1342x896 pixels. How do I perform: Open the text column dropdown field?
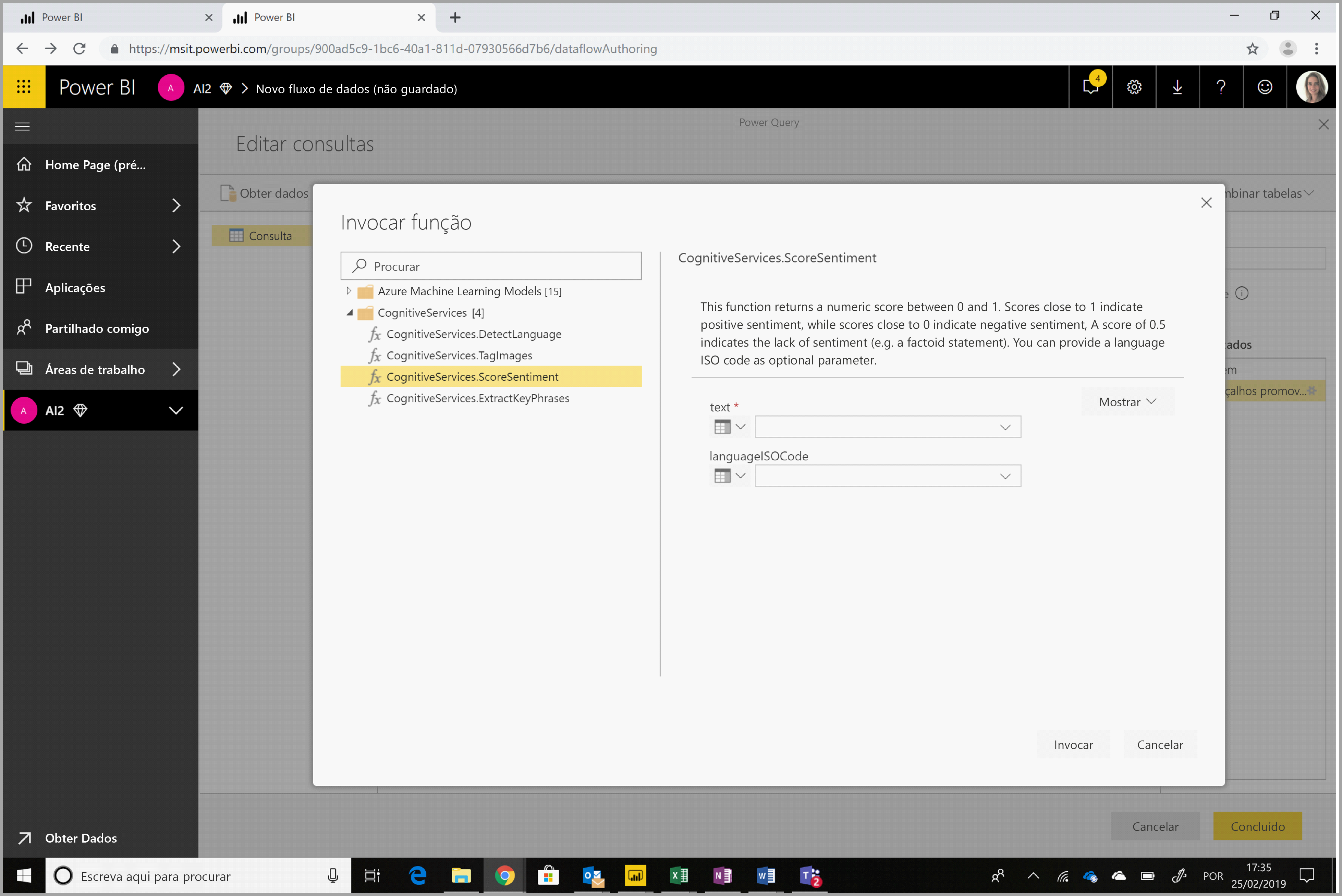[x=888, y=427]
